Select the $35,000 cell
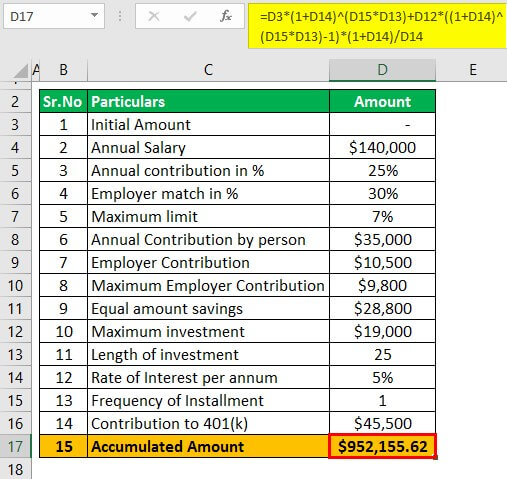 pyautogui.click(x=382, y=239)
